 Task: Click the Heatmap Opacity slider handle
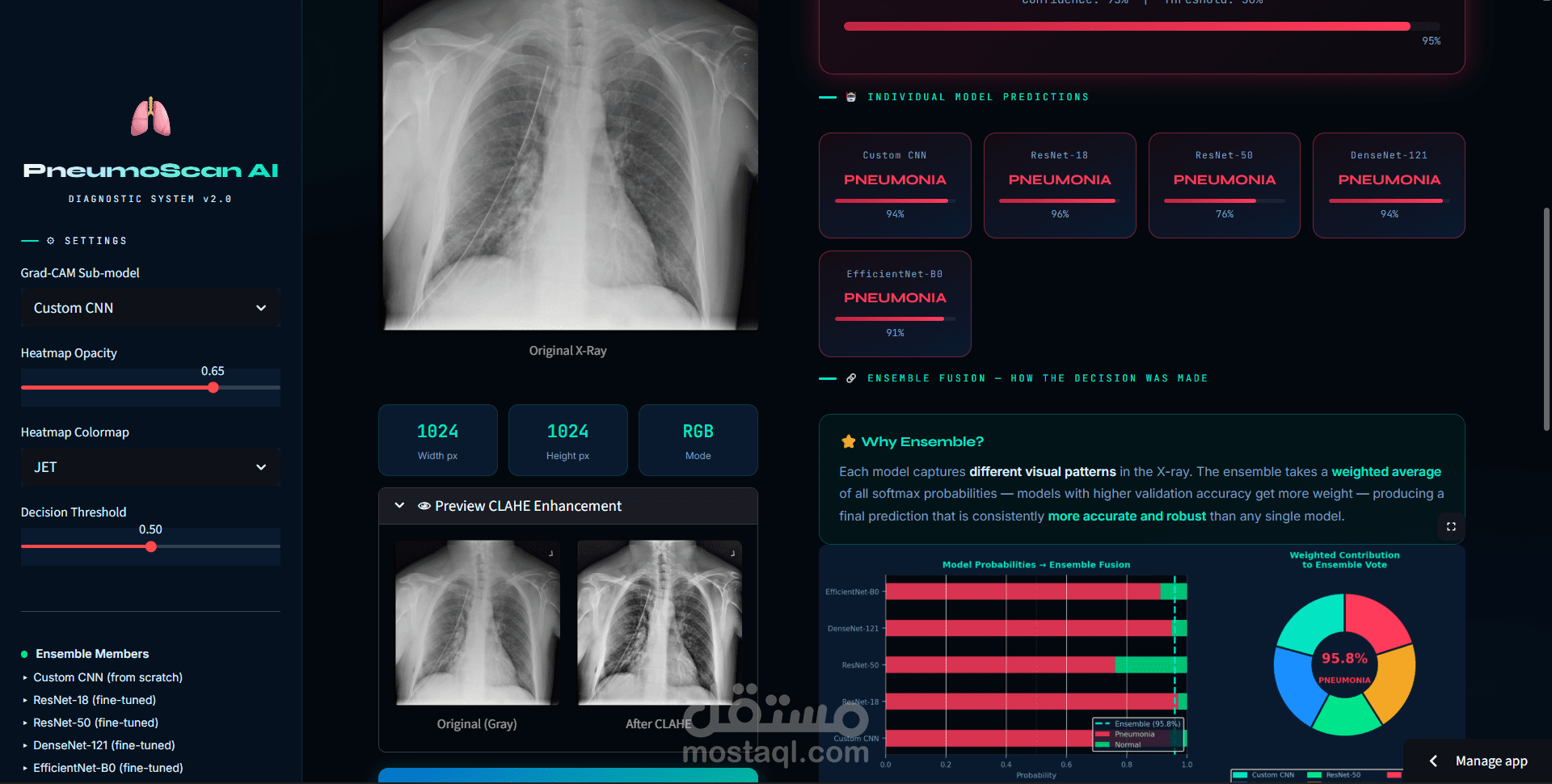click(x=213, y=387)
